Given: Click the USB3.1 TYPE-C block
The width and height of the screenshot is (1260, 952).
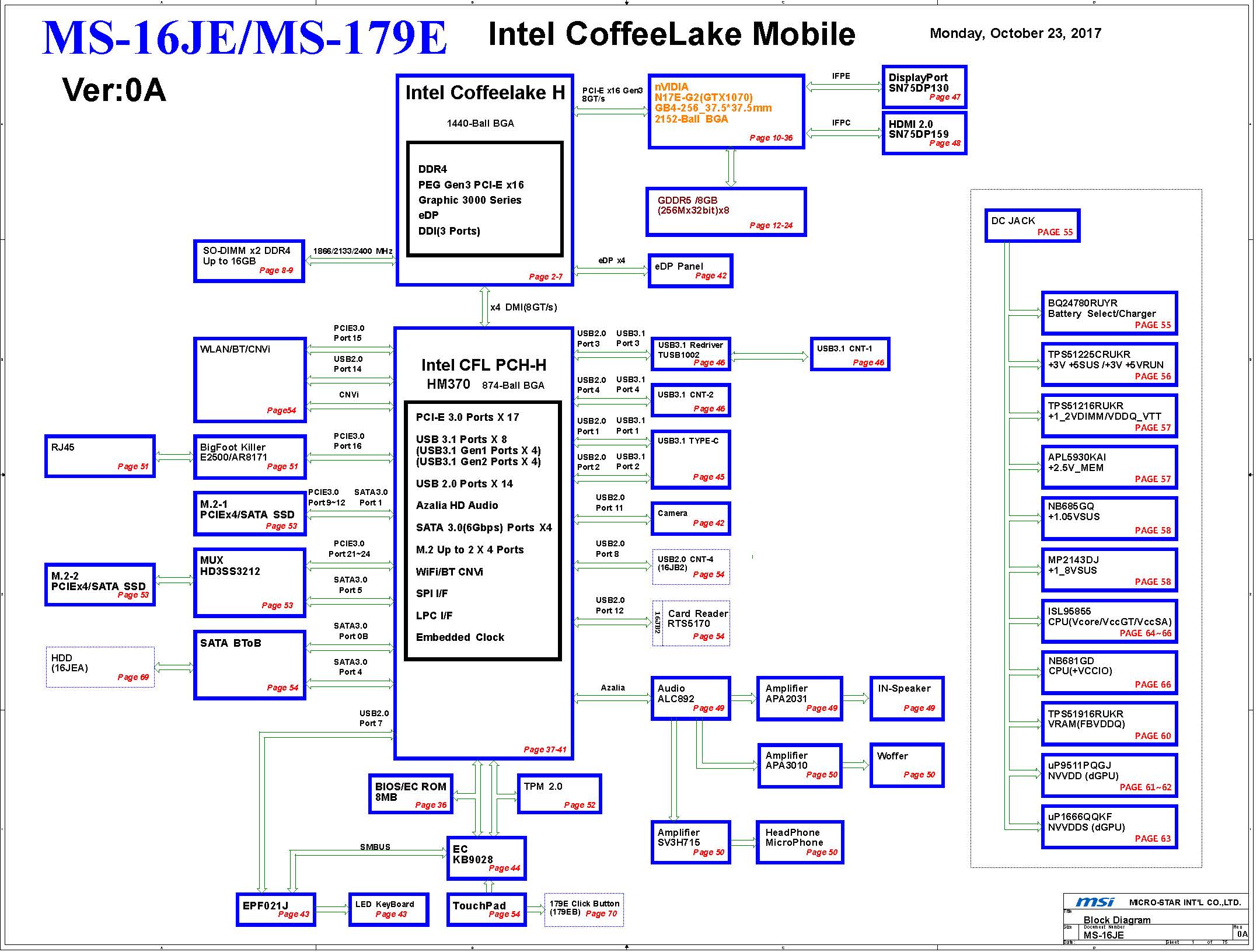Looking at the screenshot, I should pyautogui.click(x=690, y=459).
